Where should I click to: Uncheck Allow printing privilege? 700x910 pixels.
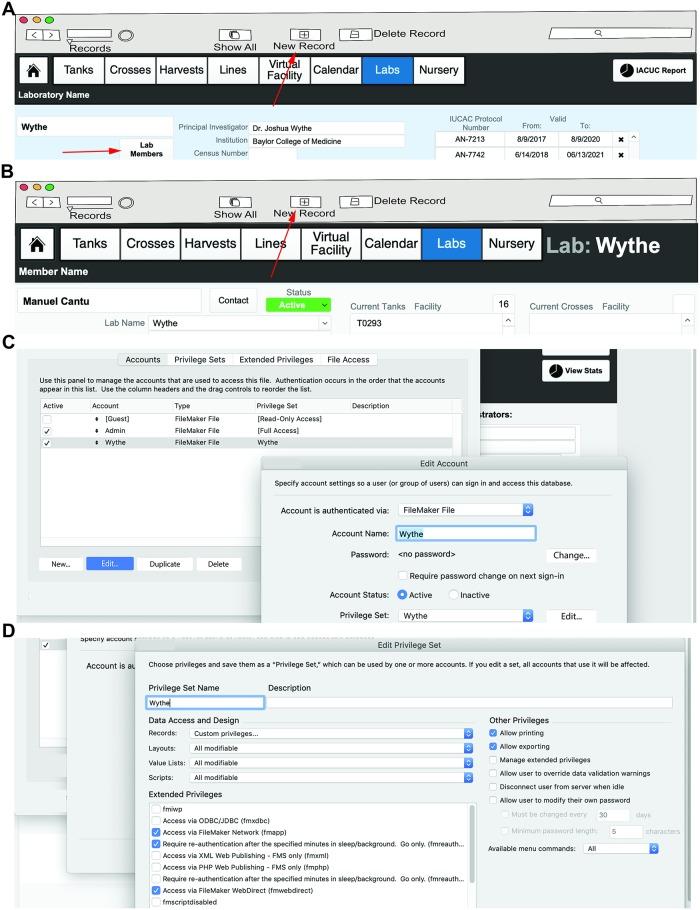(x=493, y=733)
